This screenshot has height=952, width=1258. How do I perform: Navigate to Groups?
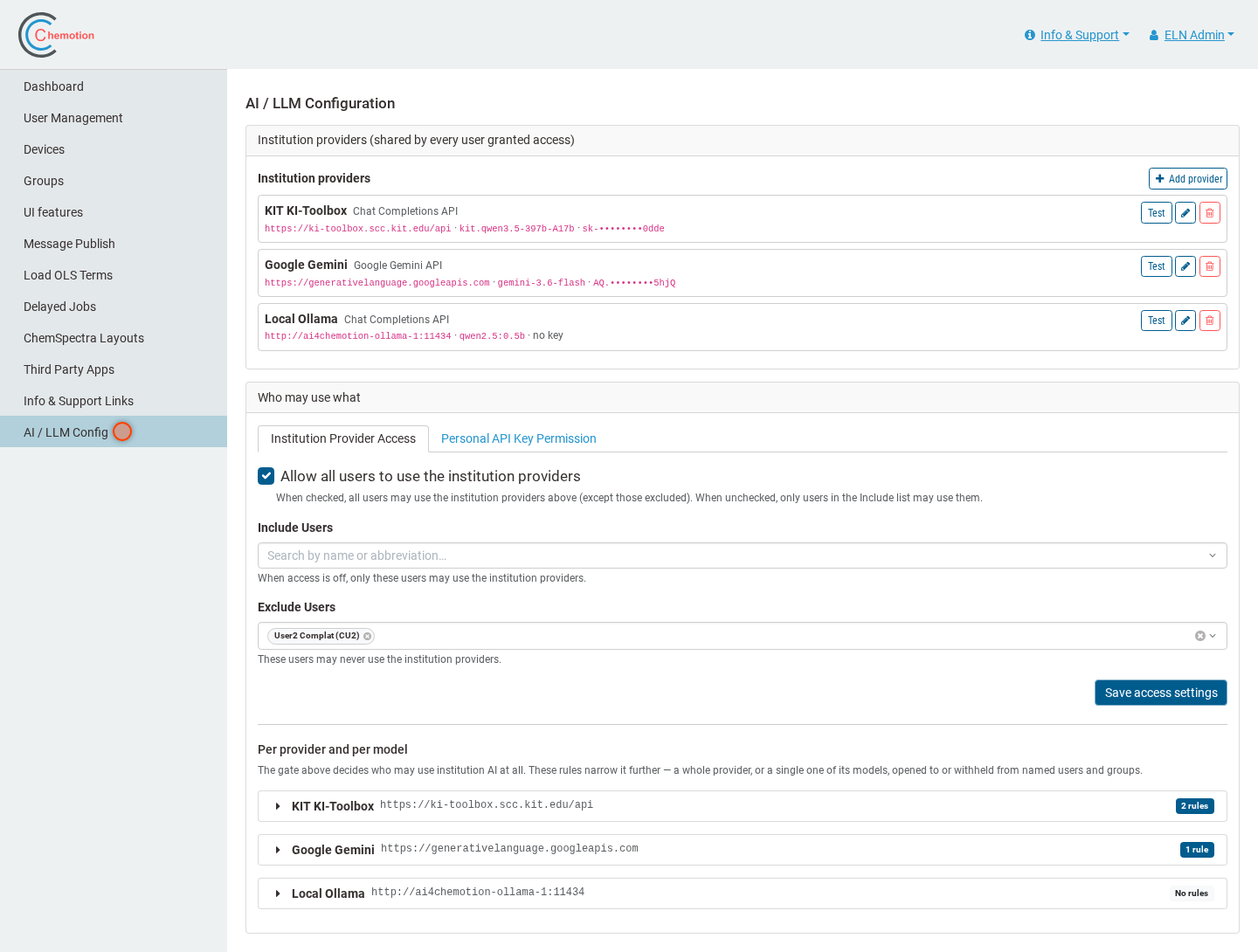(x=114, y=181)
